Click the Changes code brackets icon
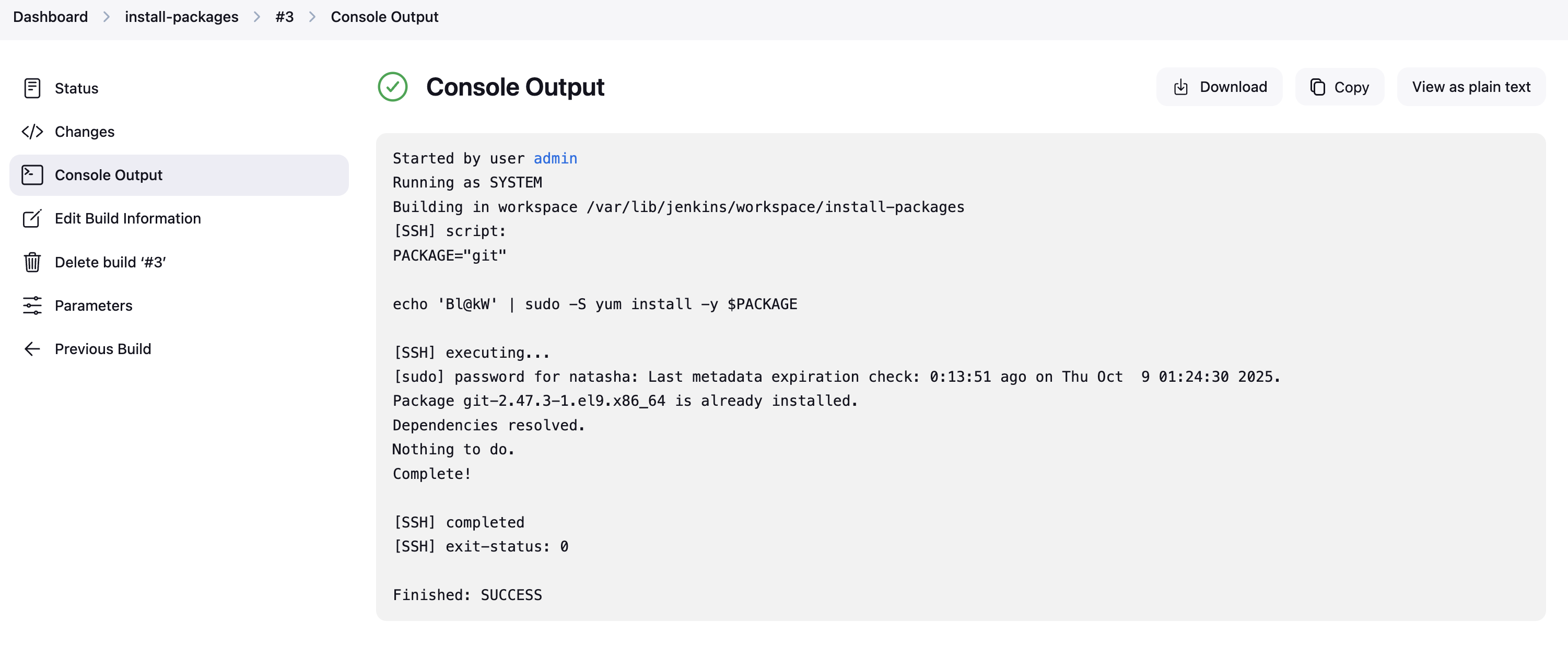This screenshot has height=657, width=1568. pos(32,132)
